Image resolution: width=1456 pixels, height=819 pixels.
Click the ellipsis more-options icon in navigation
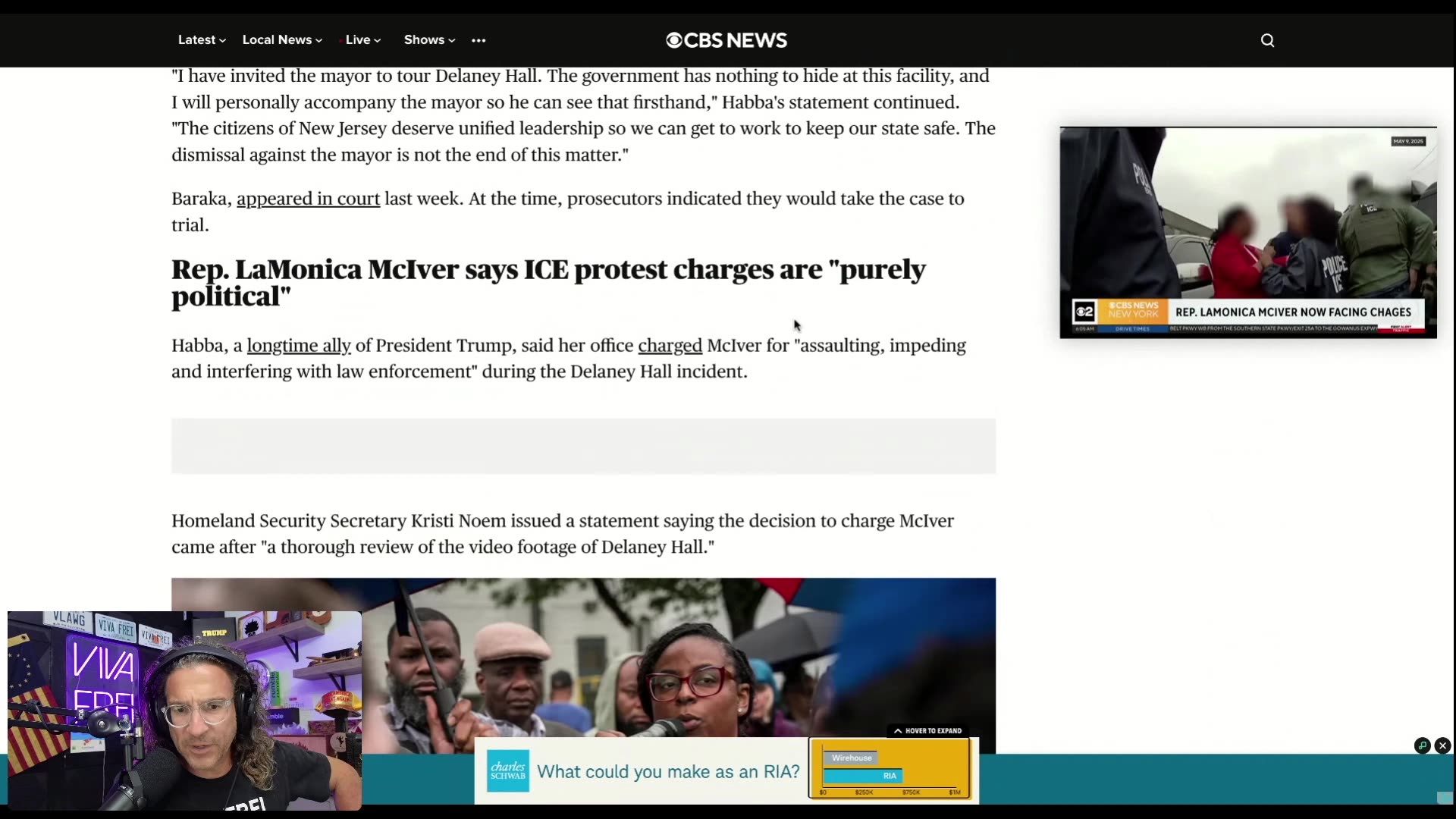(x=477, y=40)
